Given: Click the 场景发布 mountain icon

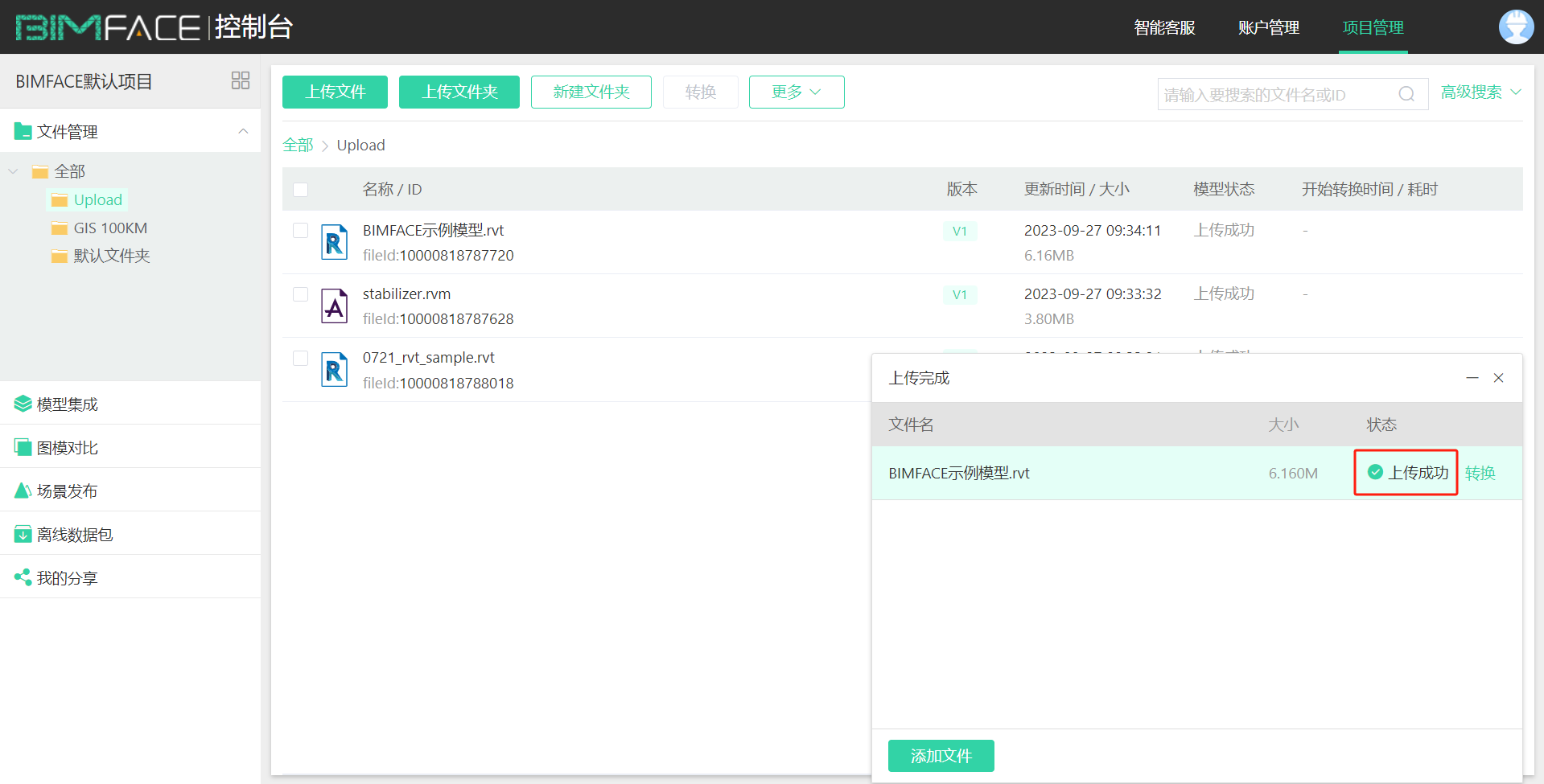Looking at the screenshot, I should point(22,491).
